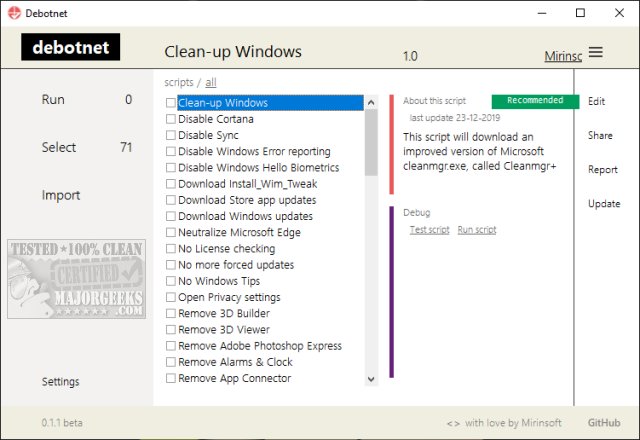640x440 pixels.
Task: Click the 0.1.1 beta version text
Action: pyautogui.click(x=62, y=423)
